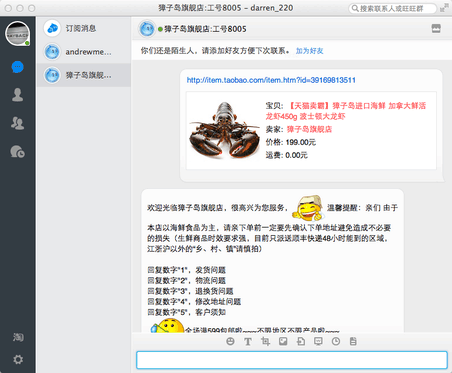Select the 獐子岛旗舰... conversation

click(84, 75)
